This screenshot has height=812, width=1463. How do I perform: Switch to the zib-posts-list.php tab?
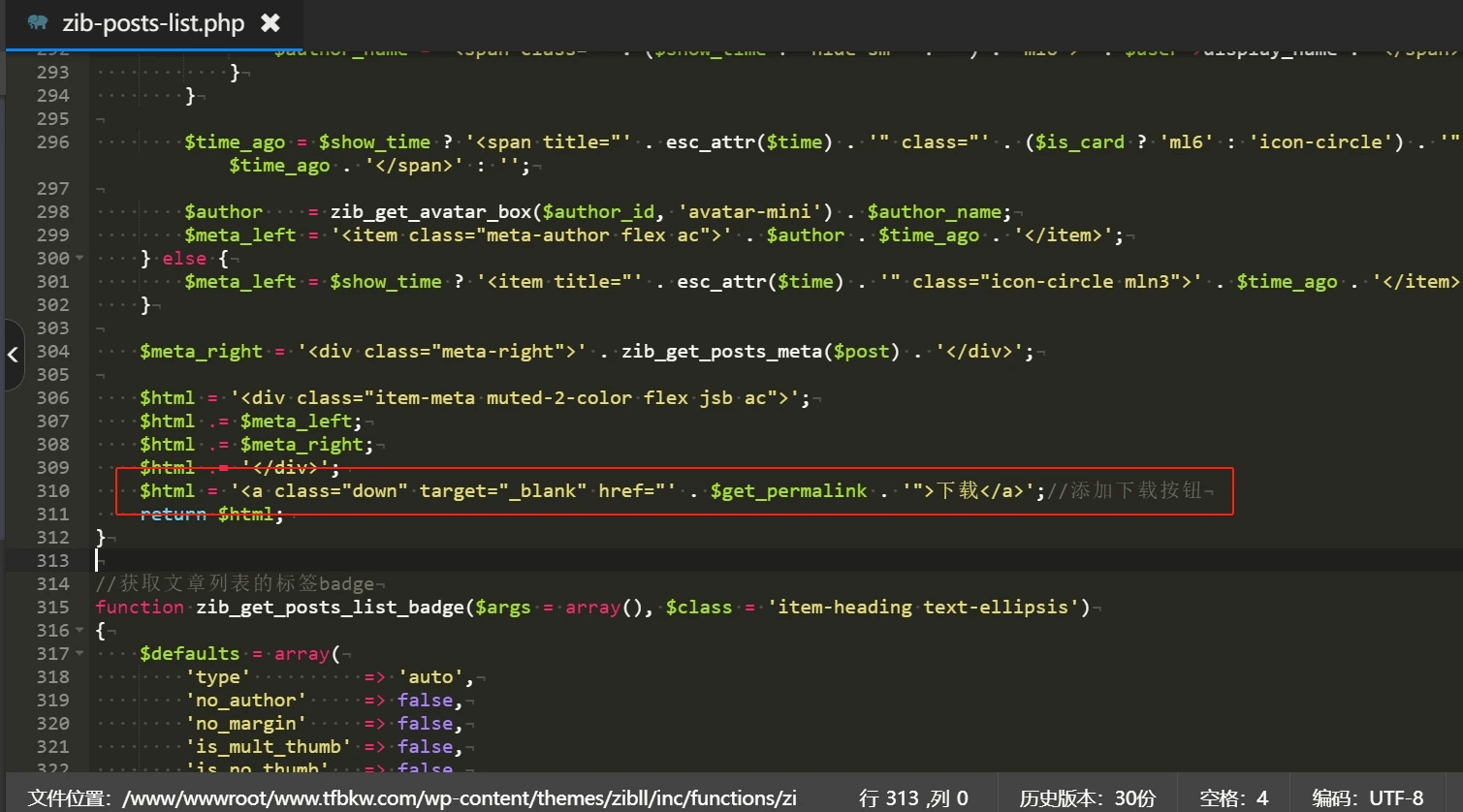tap(153, 23)
